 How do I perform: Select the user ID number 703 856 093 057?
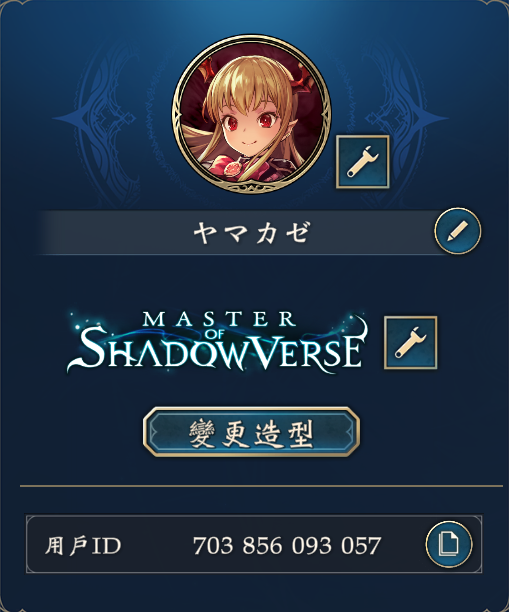coord(287,545)
